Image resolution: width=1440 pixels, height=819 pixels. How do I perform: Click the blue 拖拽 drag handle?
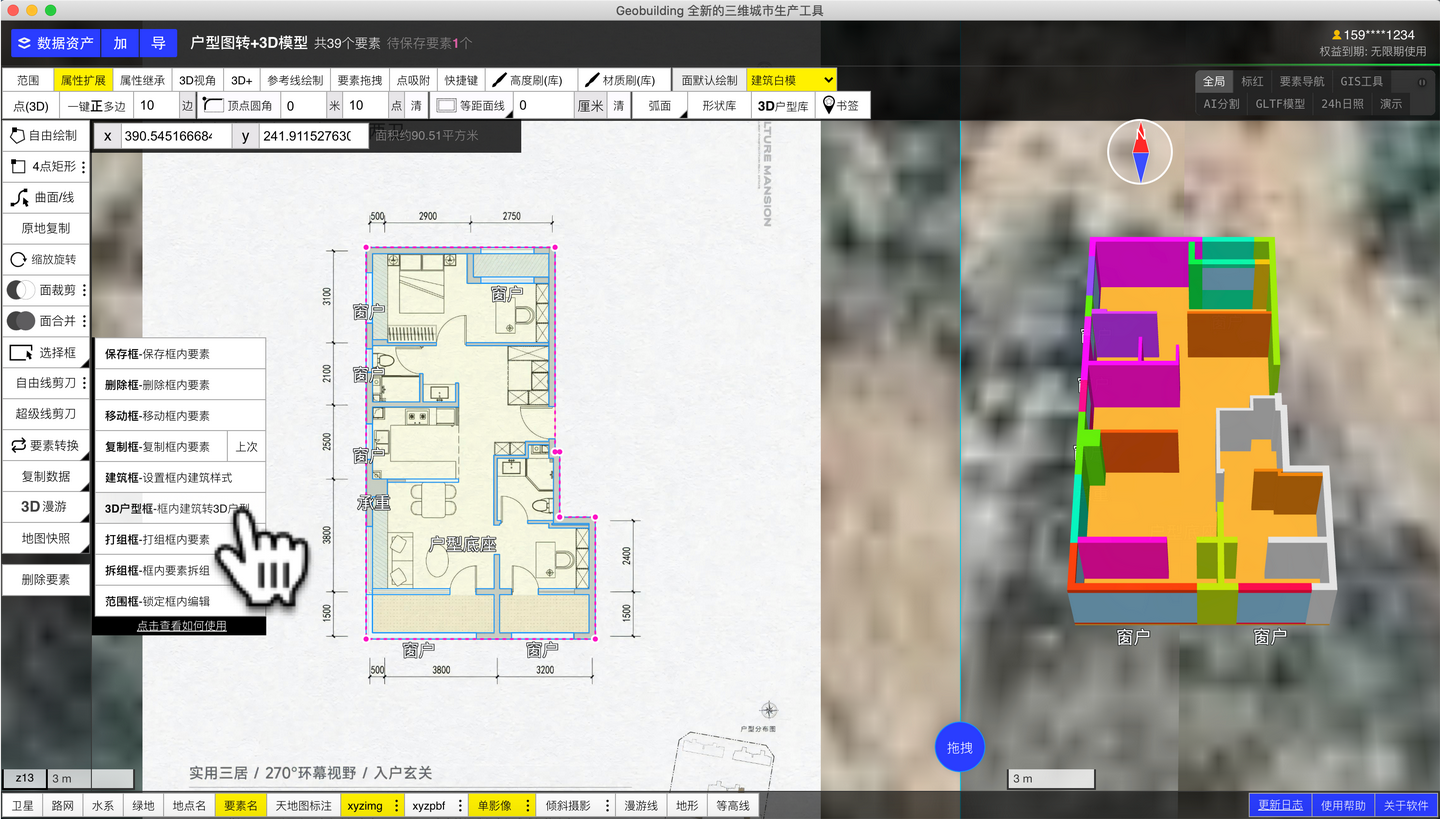coord(960,747)
